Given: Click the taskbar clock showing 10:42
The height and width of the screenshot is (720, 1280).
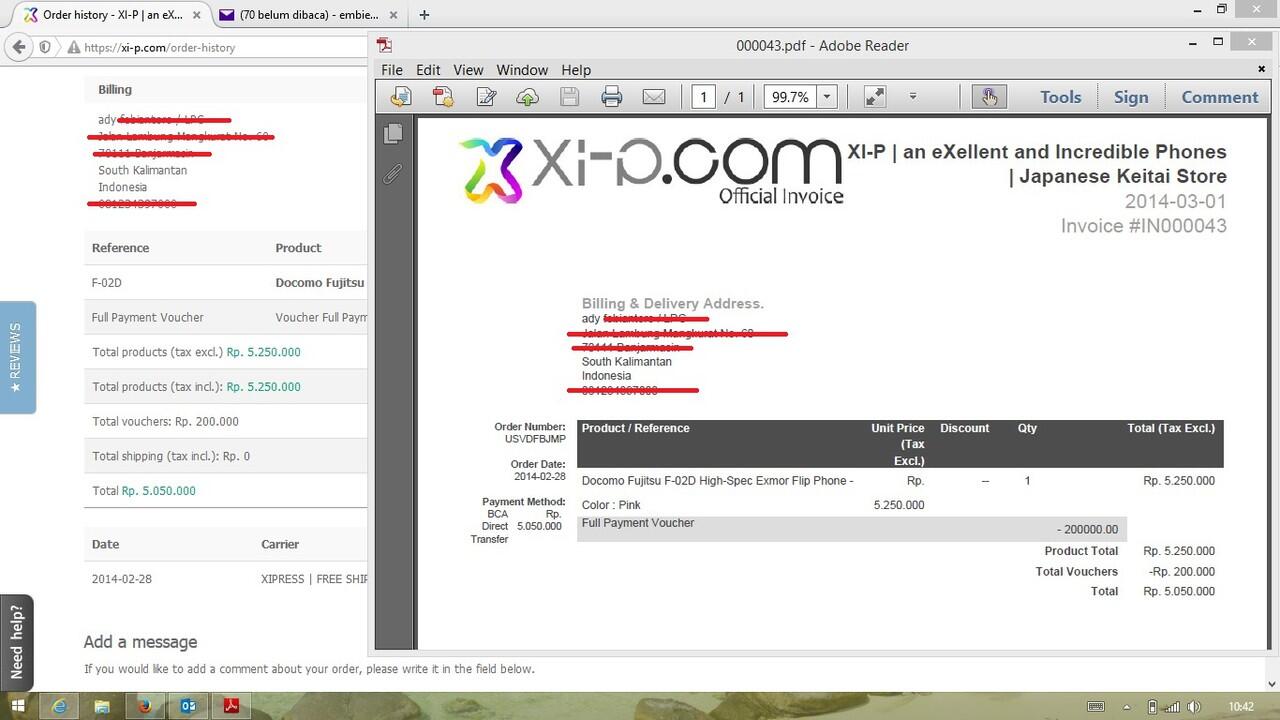Looking at the screenshot, I should (1241, 707).
